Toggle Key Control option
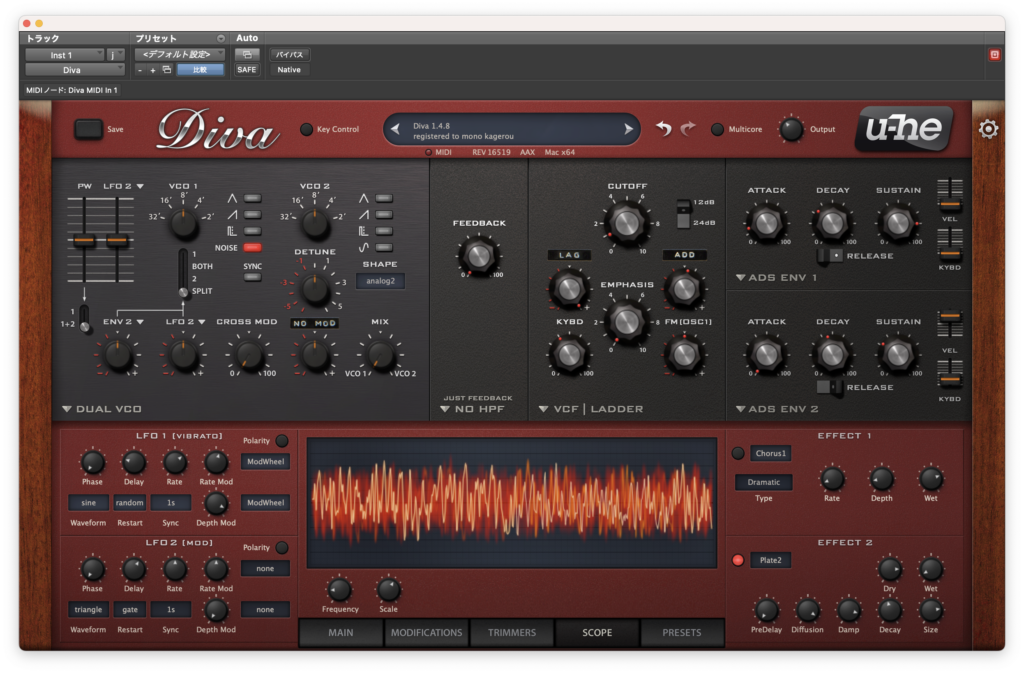 (x=306, y=129)
